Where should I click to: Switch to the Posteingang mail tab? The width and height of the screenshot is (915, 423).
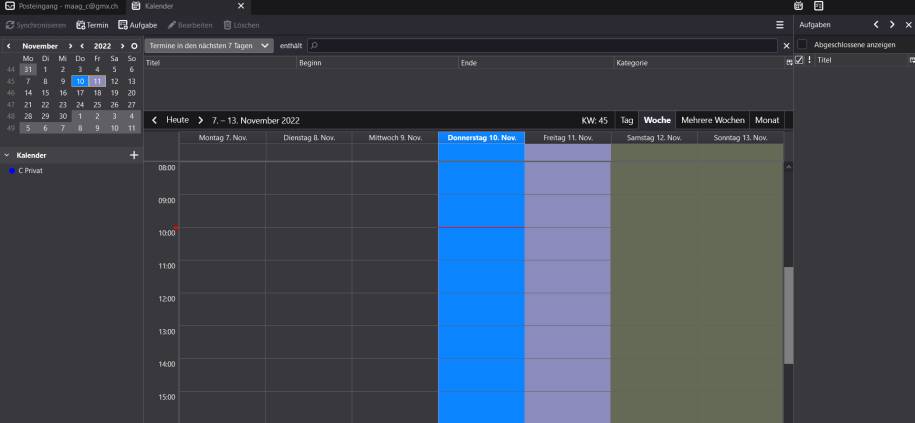pyautogui.click(x=63, y=6)
